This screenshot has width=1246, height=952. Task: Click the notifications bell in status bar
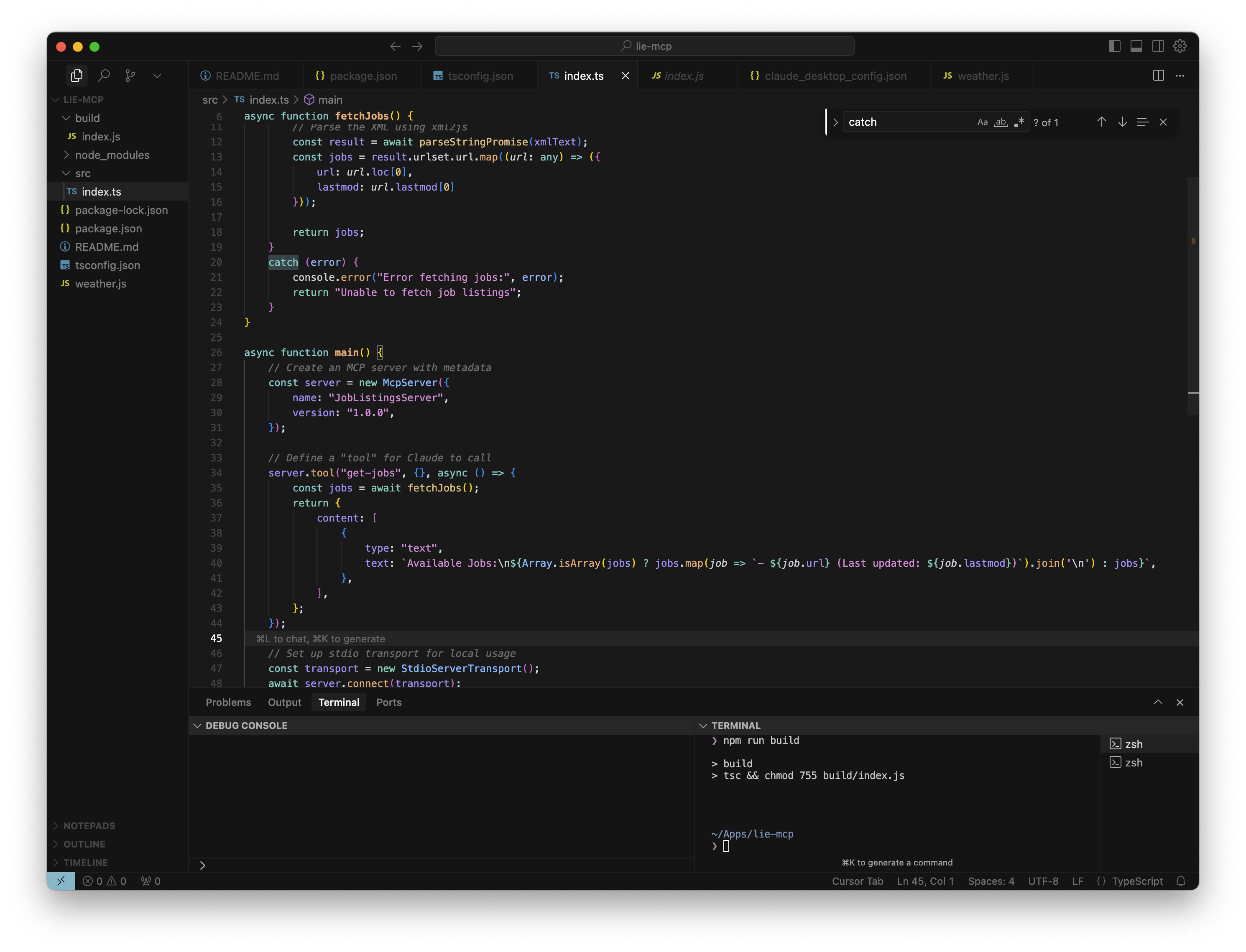point(1180,881)
